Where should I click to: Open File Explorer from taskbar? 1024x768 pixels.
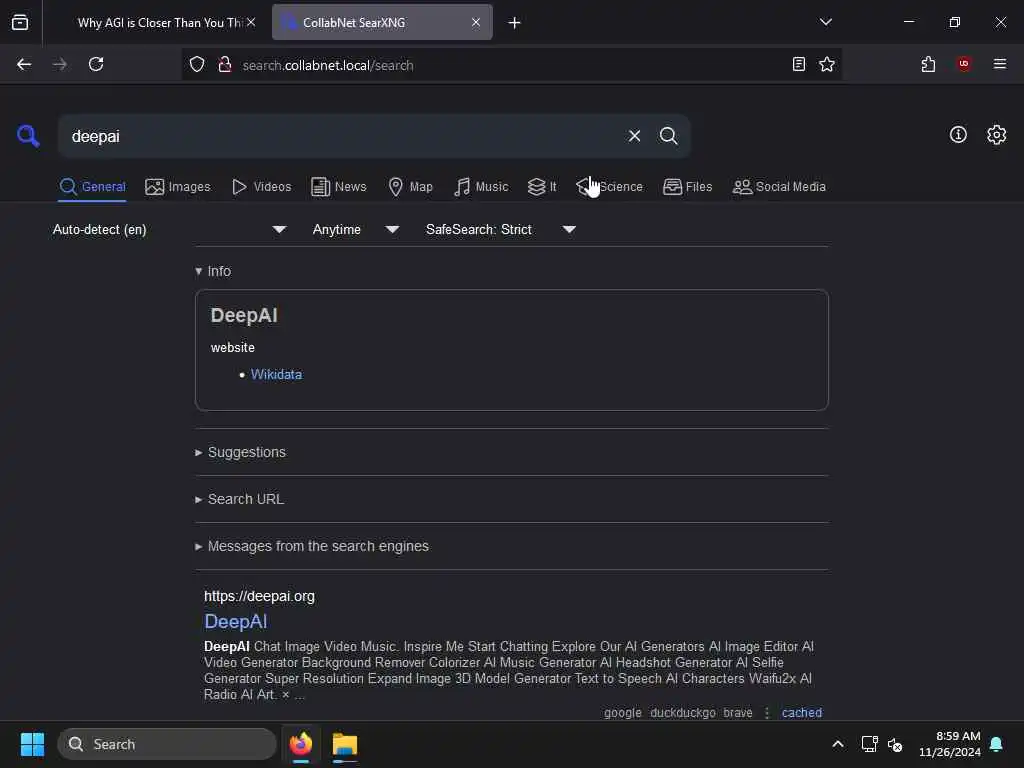(x=345, y=744)
